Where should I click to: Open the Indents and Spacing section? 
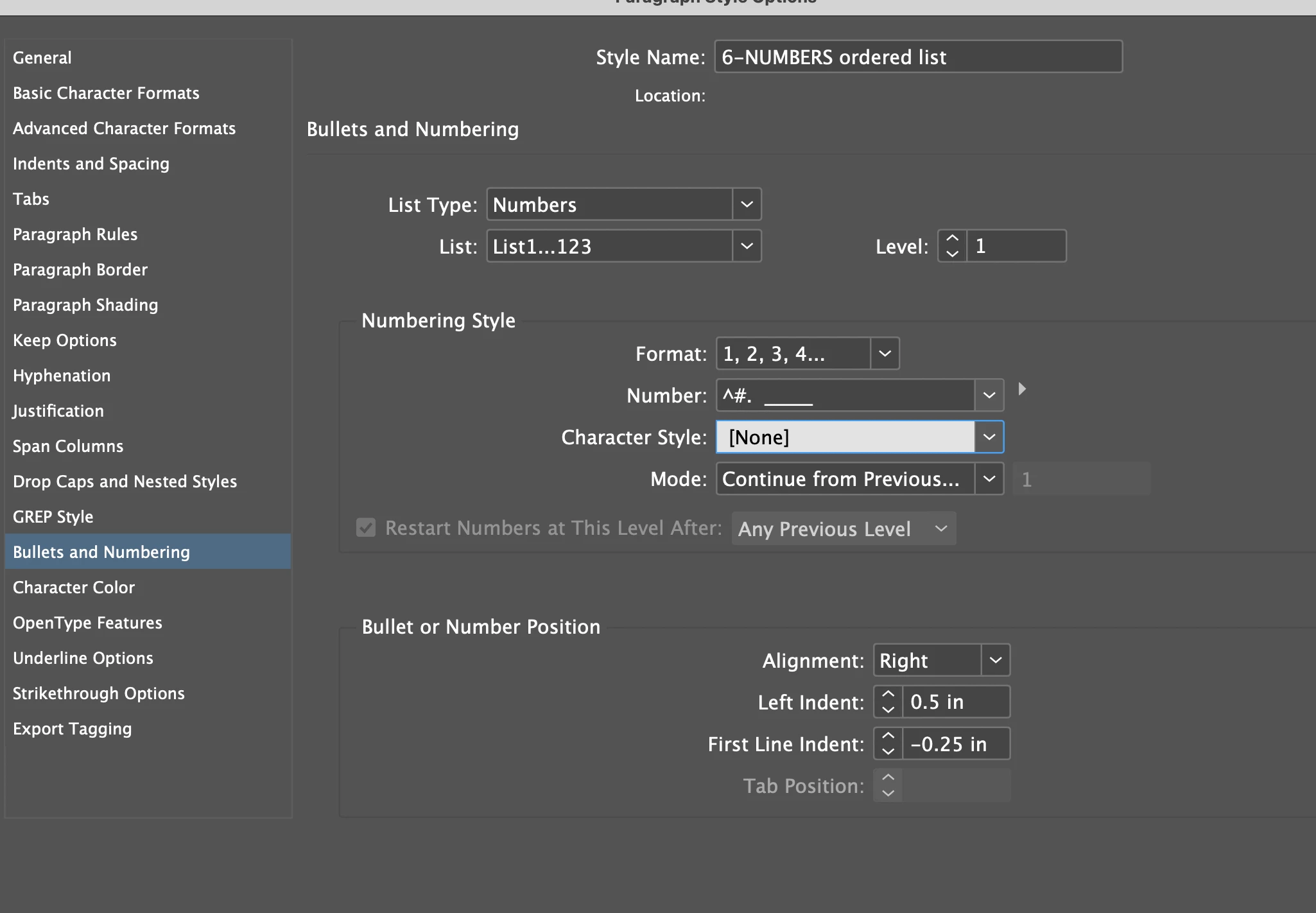pyautogui.click(x=91, y=164)
